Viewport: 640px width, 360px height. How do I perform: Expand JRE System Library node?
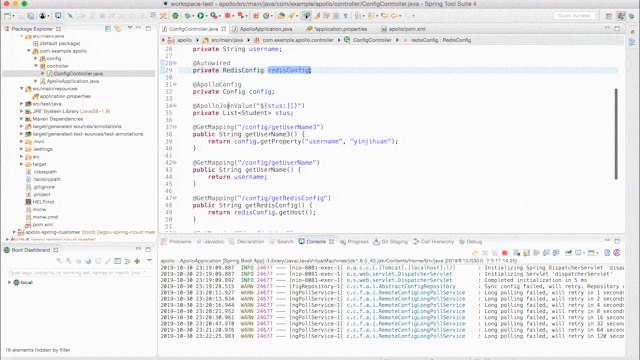(x=22, y=111)
